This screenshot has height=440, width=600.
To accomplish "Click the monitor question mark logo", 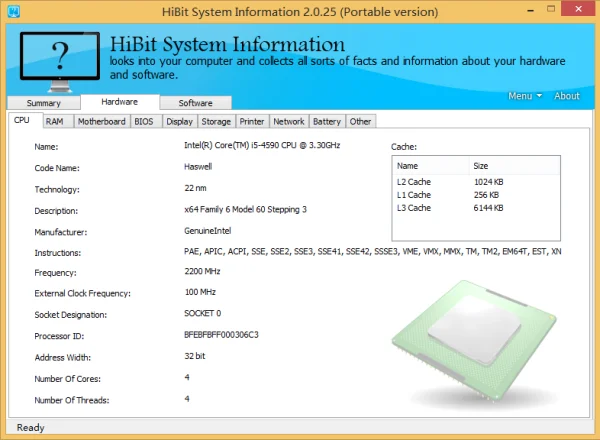I will tap(60, 61).
